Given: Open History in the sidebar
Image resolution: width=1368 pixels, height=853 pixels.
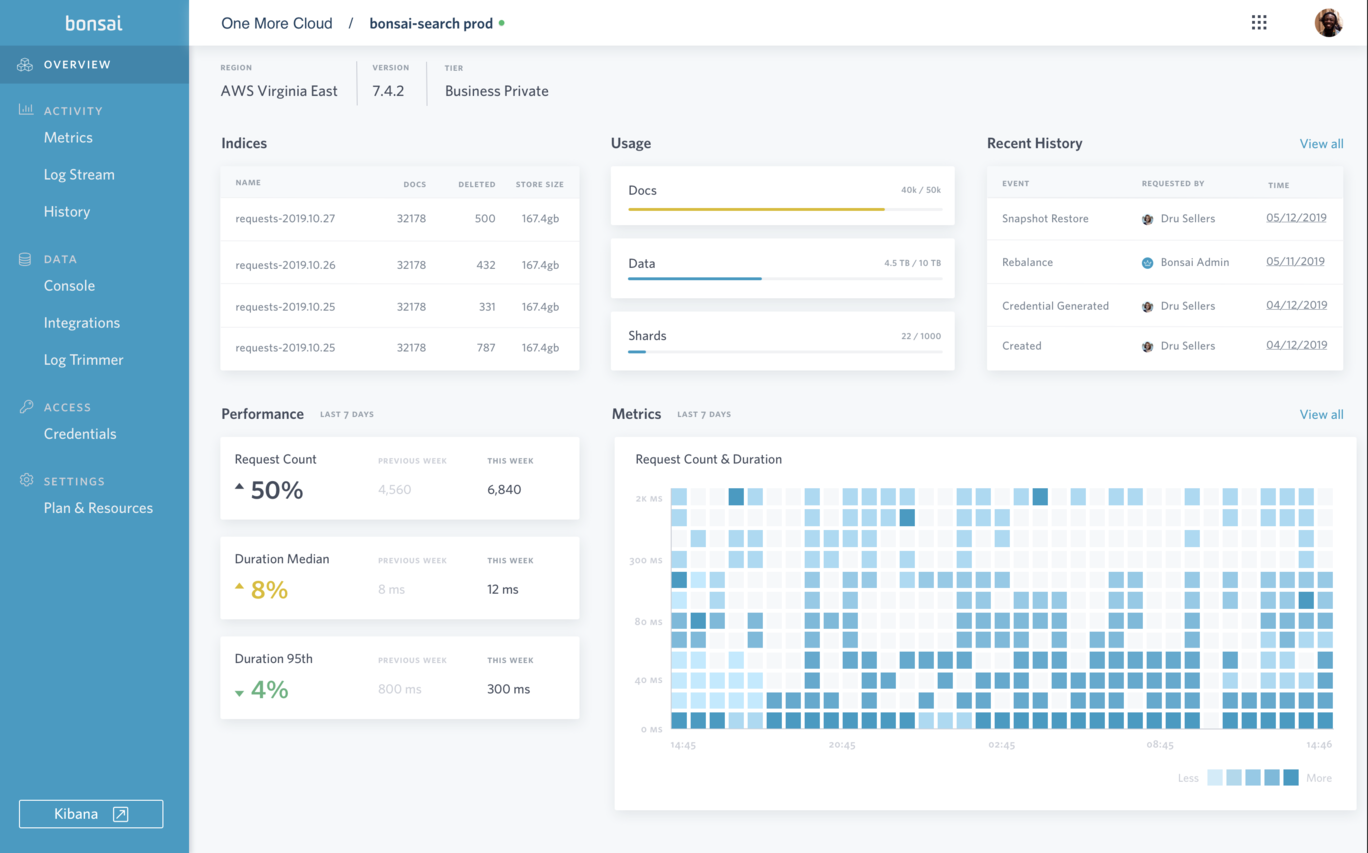Looking at the screenshot, I should (67, 212).
